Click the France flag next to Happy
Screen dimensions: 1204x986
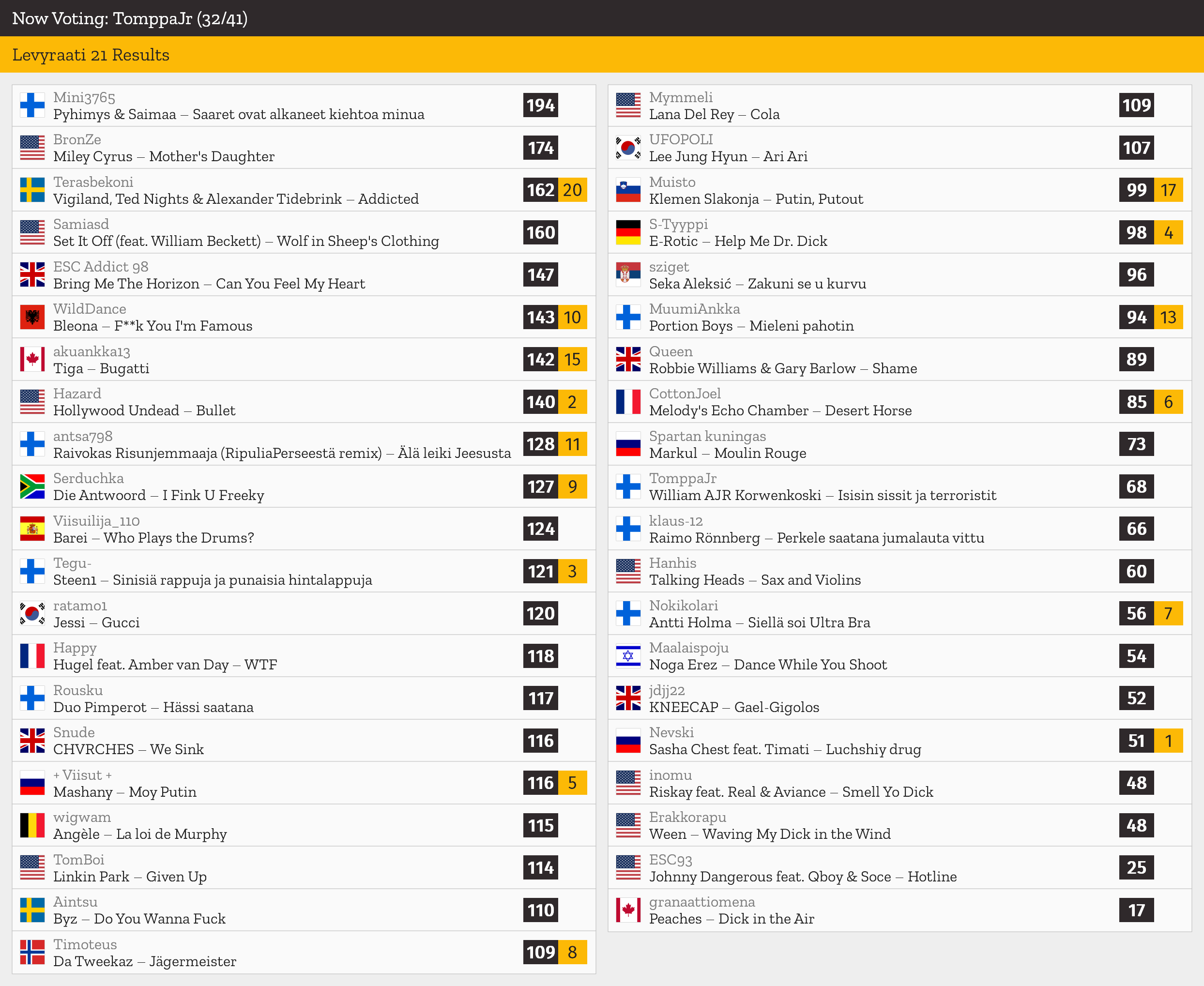pyautogui.click(x=32, y=656)
